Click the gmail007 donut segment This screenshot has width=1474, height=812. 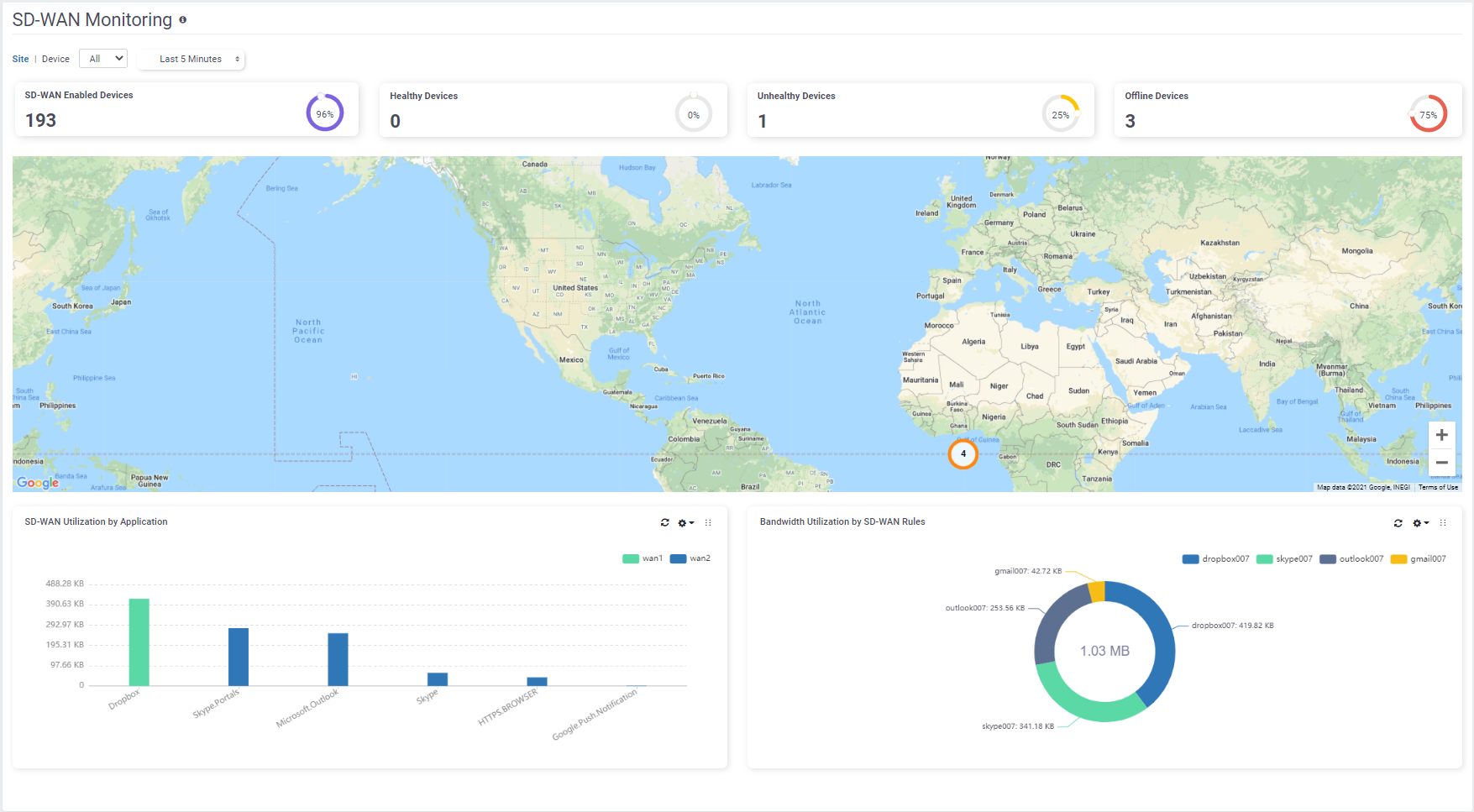tap(1096, 591)
